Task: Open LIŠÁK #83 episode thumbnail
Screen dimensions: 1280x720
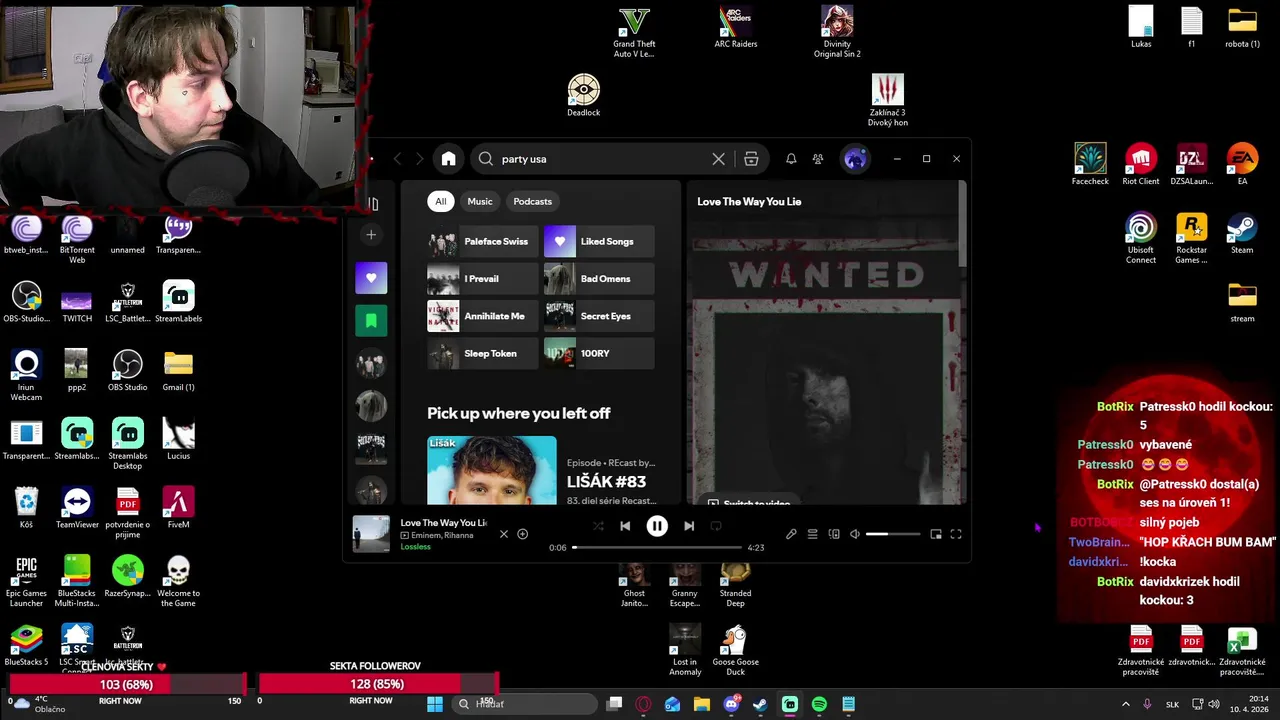Action: tap(492, 470)
